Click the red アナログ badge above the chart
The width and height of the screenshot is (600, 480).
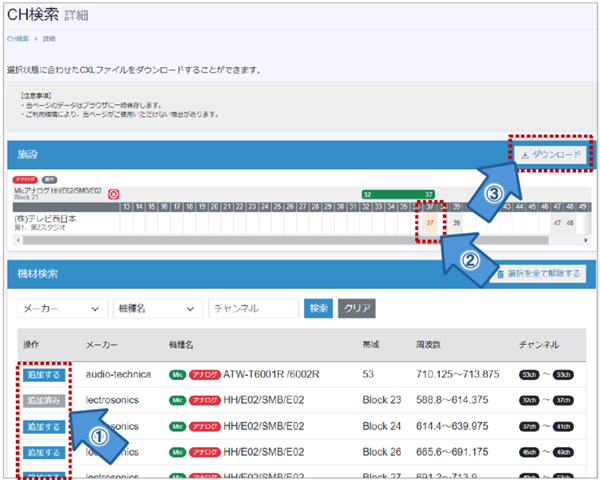click(x=25, y=180)
